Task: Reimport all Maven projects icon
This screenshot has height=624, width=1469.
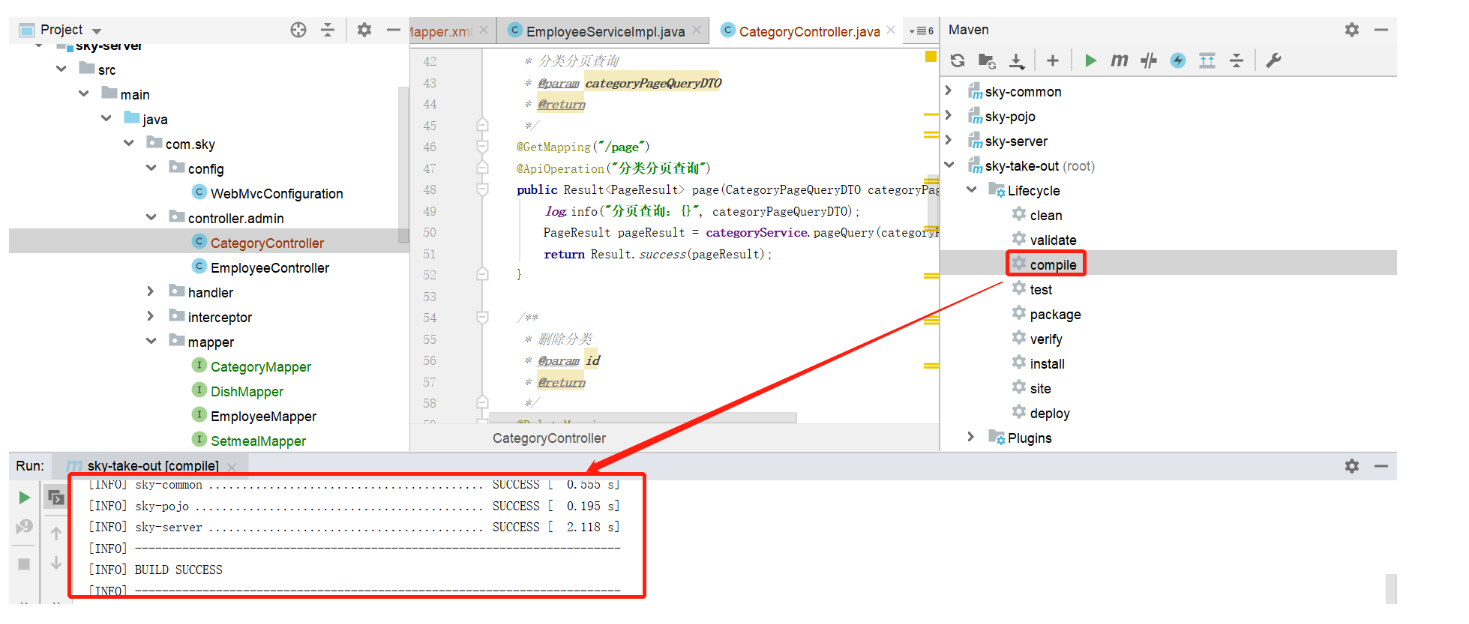Action: click(x=958, y=61)
